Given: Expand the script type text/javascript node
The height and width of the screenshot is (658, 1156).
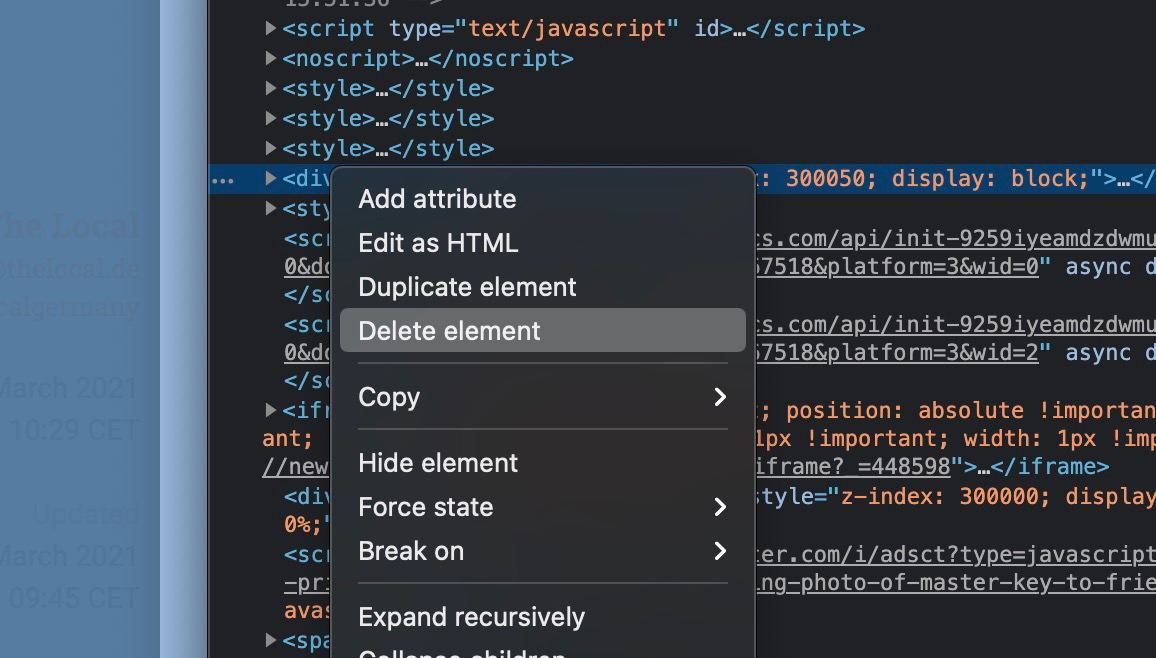Looking at the screenshot, I should point(271,28).
